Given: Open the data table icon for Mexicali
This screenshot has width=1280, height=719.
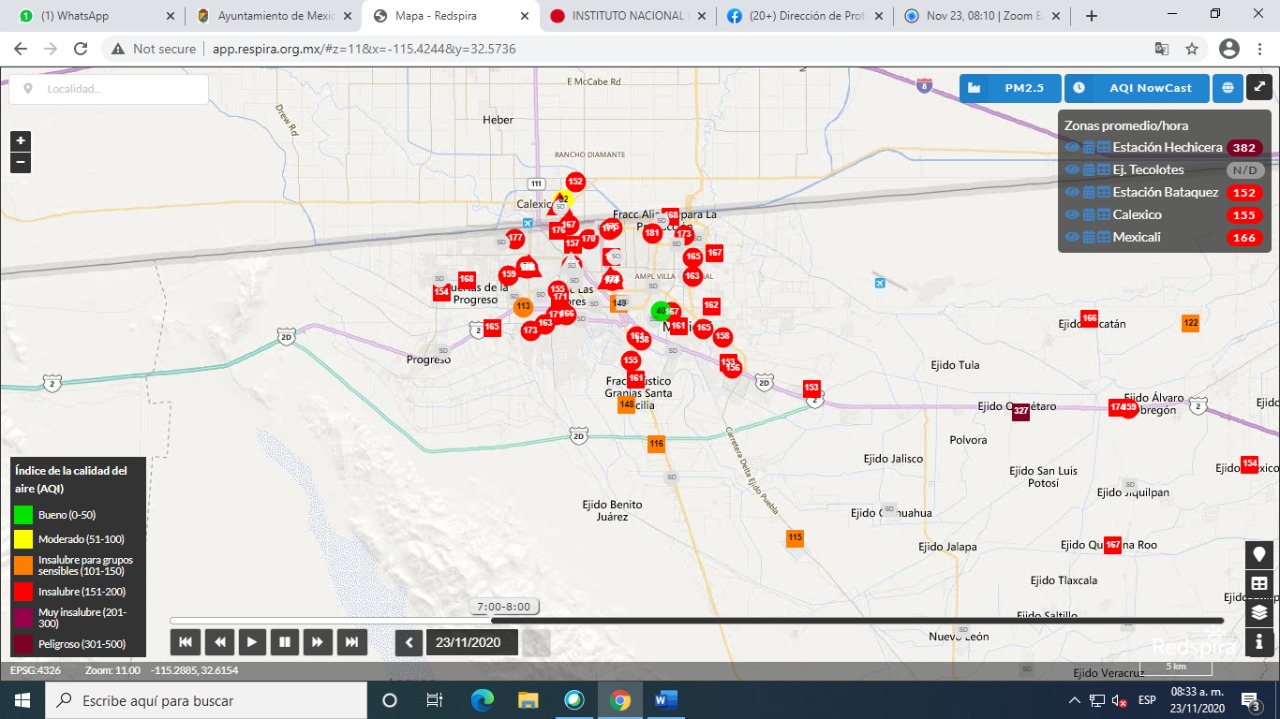Looking at the screenshot, I should pos(1104,237).
